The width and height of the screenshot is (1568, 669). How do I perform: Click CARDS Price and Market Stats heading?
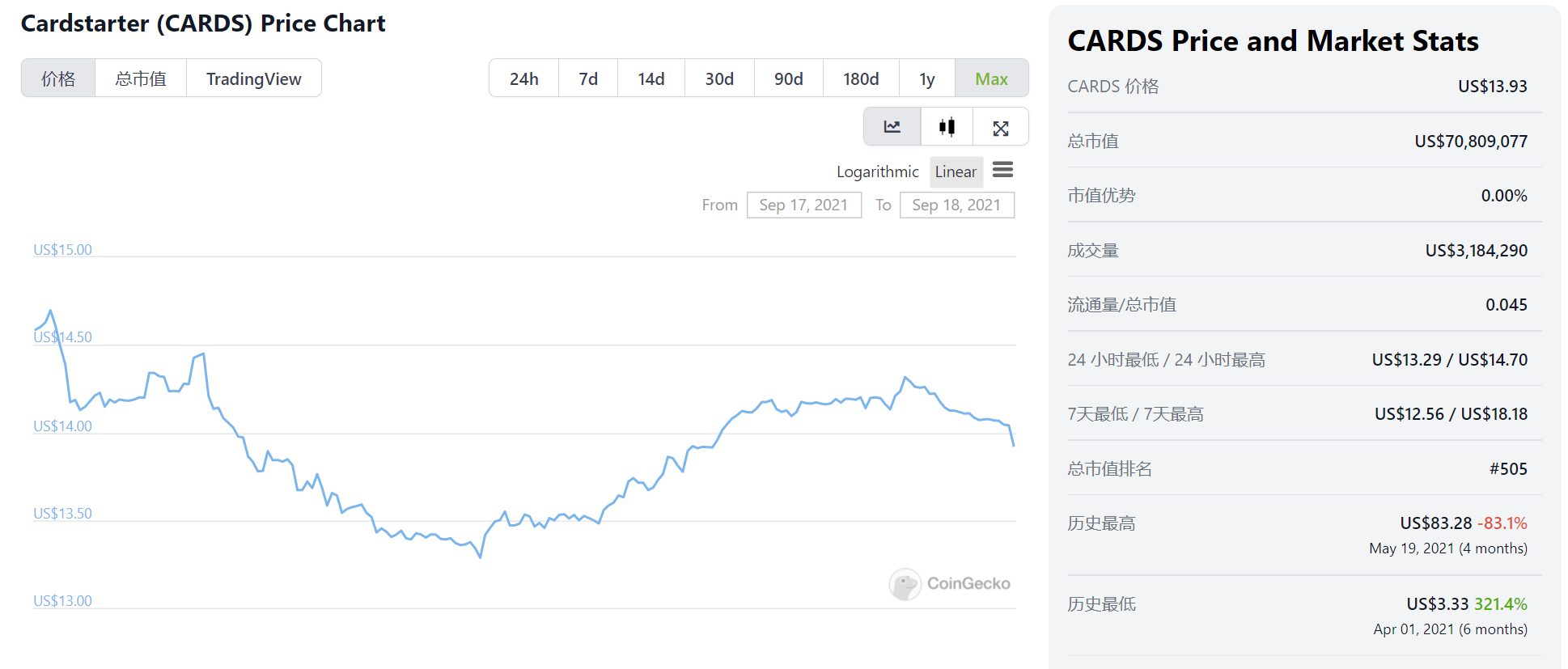(1273, 40)
